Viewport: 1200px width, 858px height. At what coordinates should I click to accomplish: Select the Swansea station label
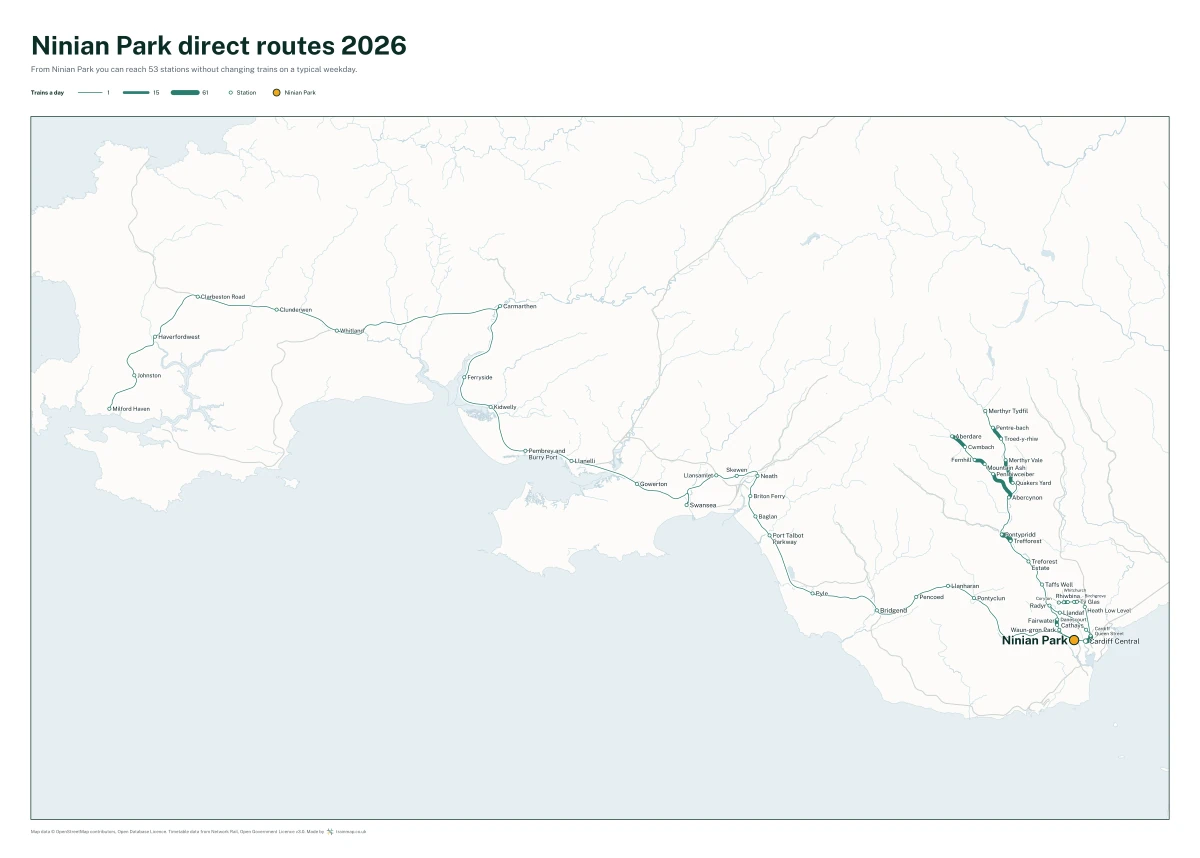point(703,505)
